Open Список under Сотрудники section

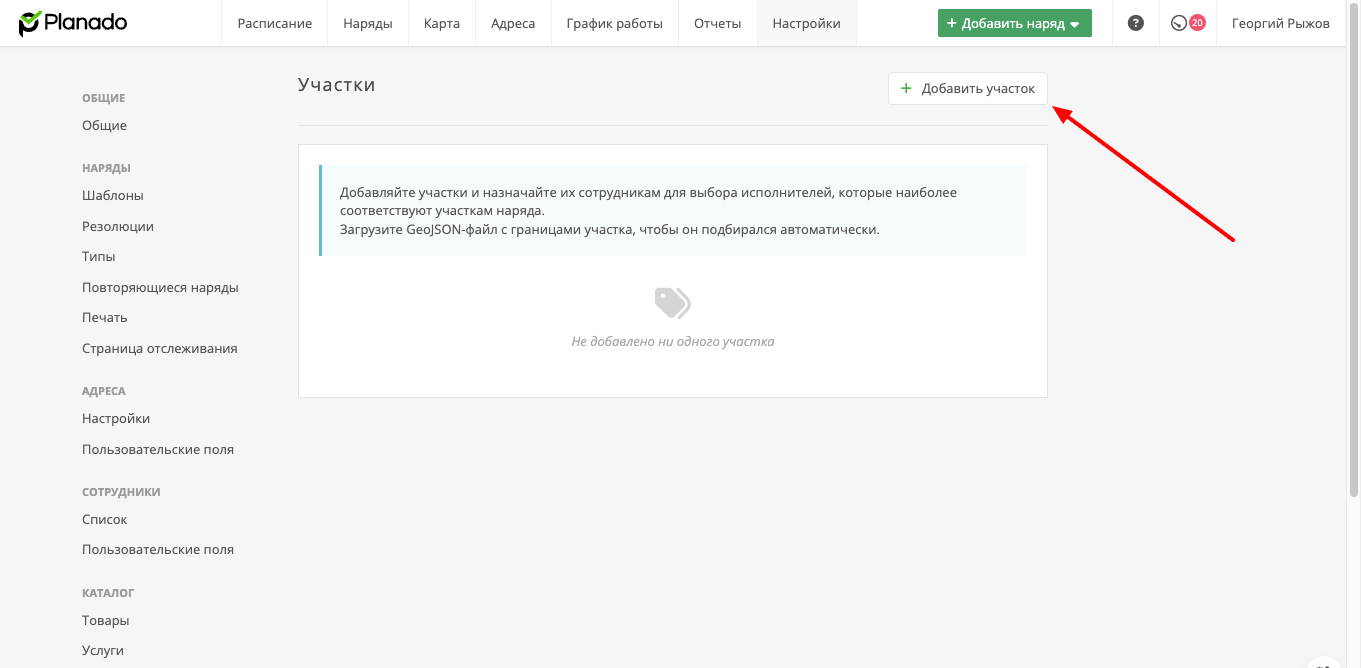(105, 520)
